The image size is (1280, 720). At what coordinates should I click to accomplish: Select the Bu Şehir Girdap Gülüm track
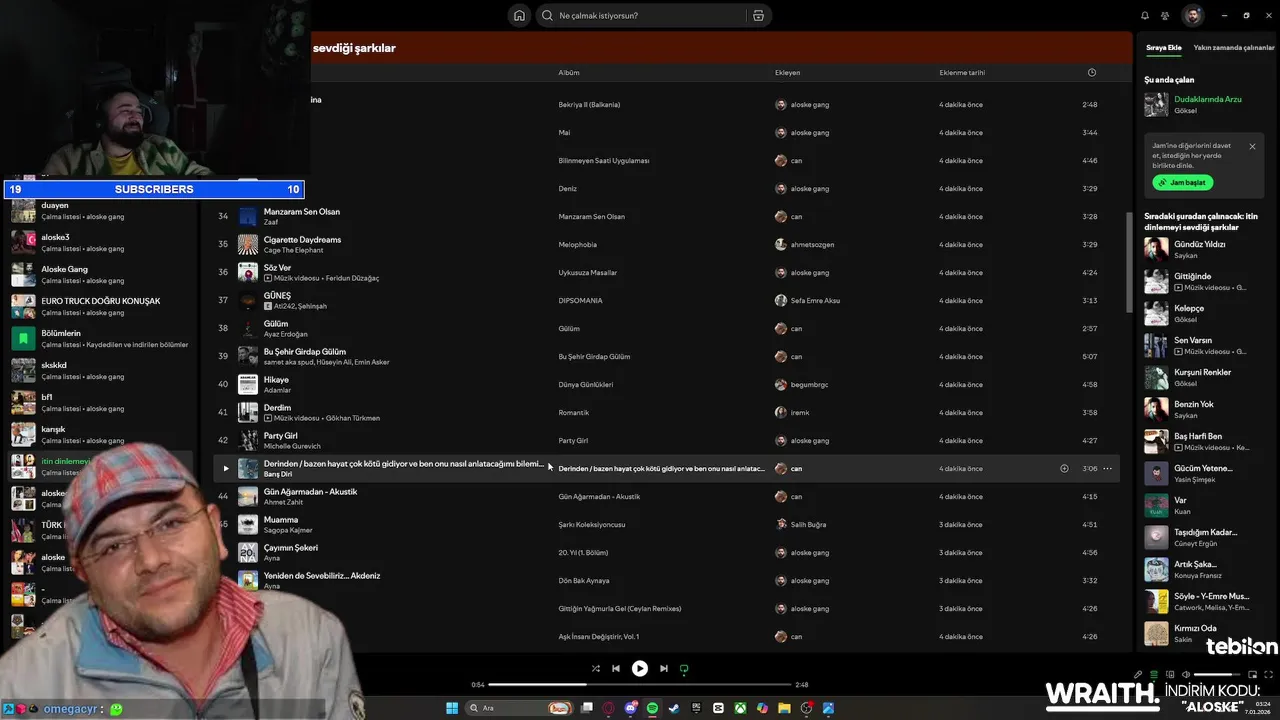point(305,352)
